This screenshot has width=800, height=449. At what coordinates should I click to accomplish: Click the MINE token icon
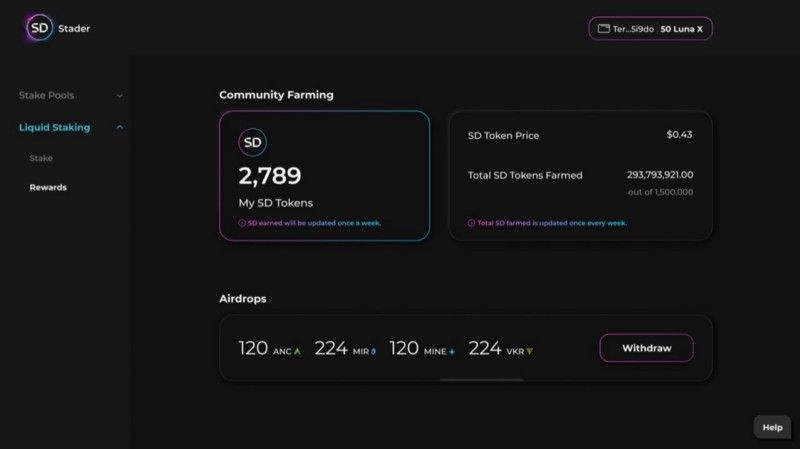pyautogui.click(x=452, y=352)
